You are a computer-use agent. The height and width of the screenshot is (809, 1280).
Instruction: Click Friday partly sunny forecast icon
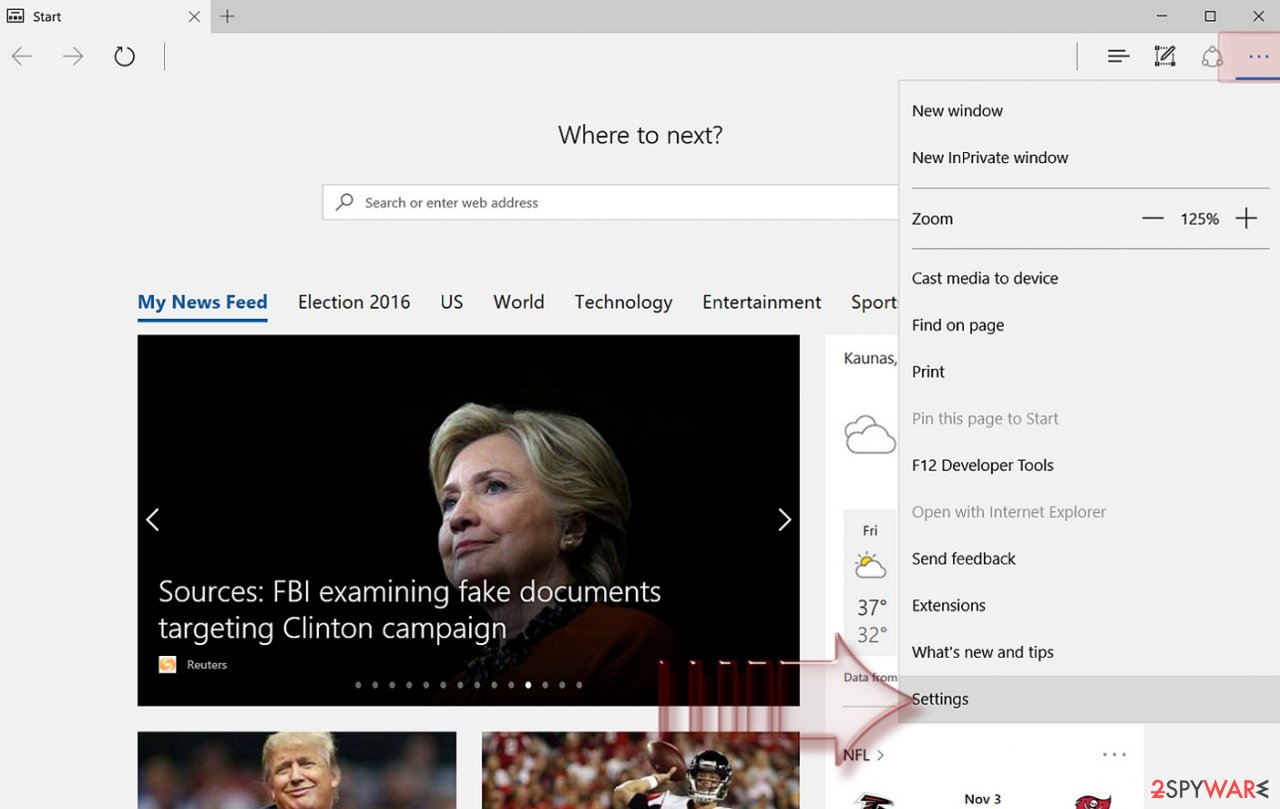point(870,566)
